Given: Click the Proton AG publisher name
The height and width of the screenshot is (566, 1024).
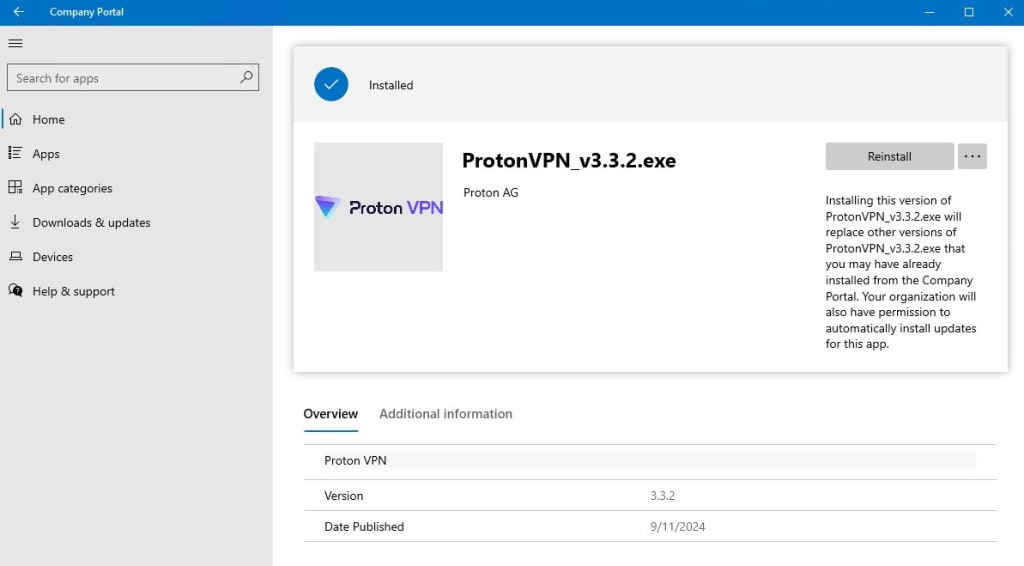Looking at the screenshot, I should [490, 193].
